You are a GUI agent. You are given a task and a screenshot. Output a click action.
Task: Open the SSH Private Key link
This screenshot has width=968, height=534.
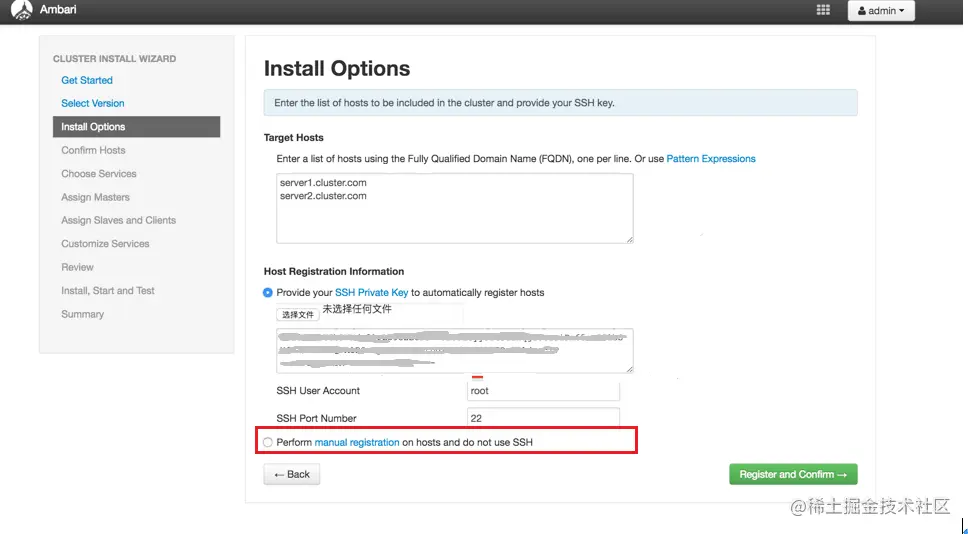pos(371,293)
